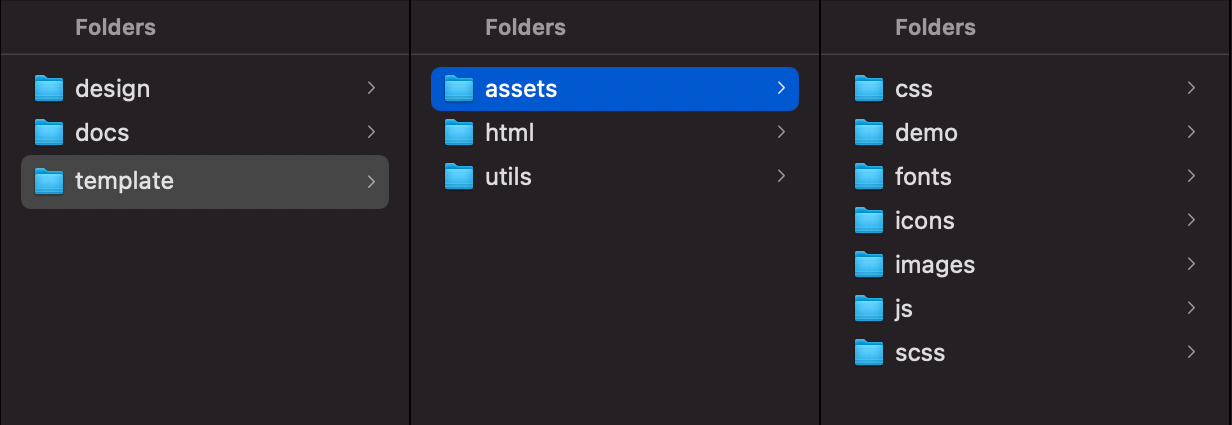Click the docs folder icon
Screen dimensions: 1232x425
tap(48, 133)
